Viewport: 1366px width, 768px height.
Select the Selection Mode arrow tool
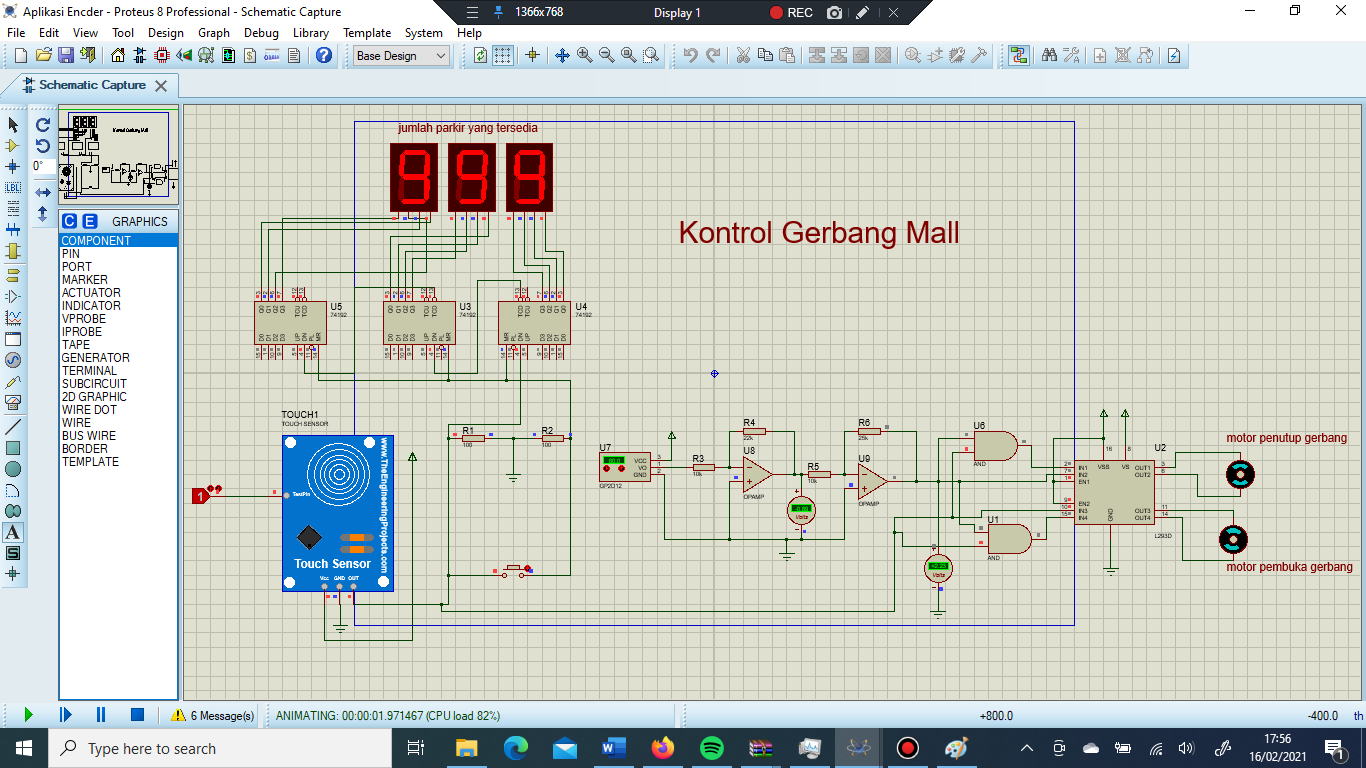[x=13, y=124]
